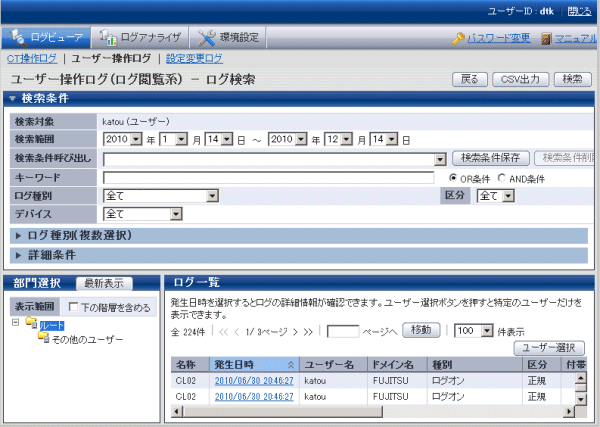Viewport: 600px width, 427px height.
Task: Sort by 発生日時 column arrow icon
Action: (x=291, y=365)
